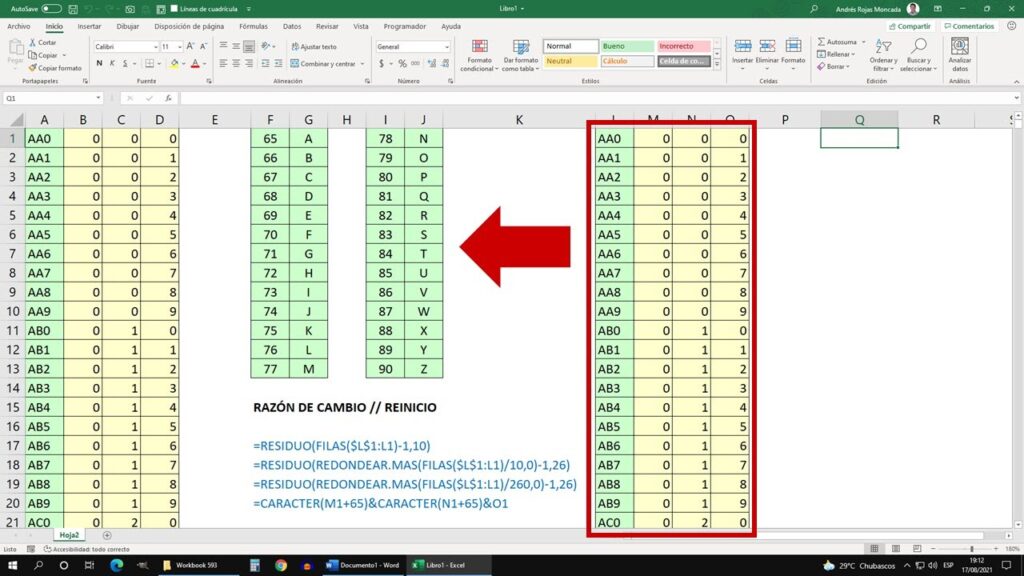Image resolution: width=1024 pixels, height=576 pixels.
Task: Apply the Bueno cell style
Action: (x=627, y=46)
